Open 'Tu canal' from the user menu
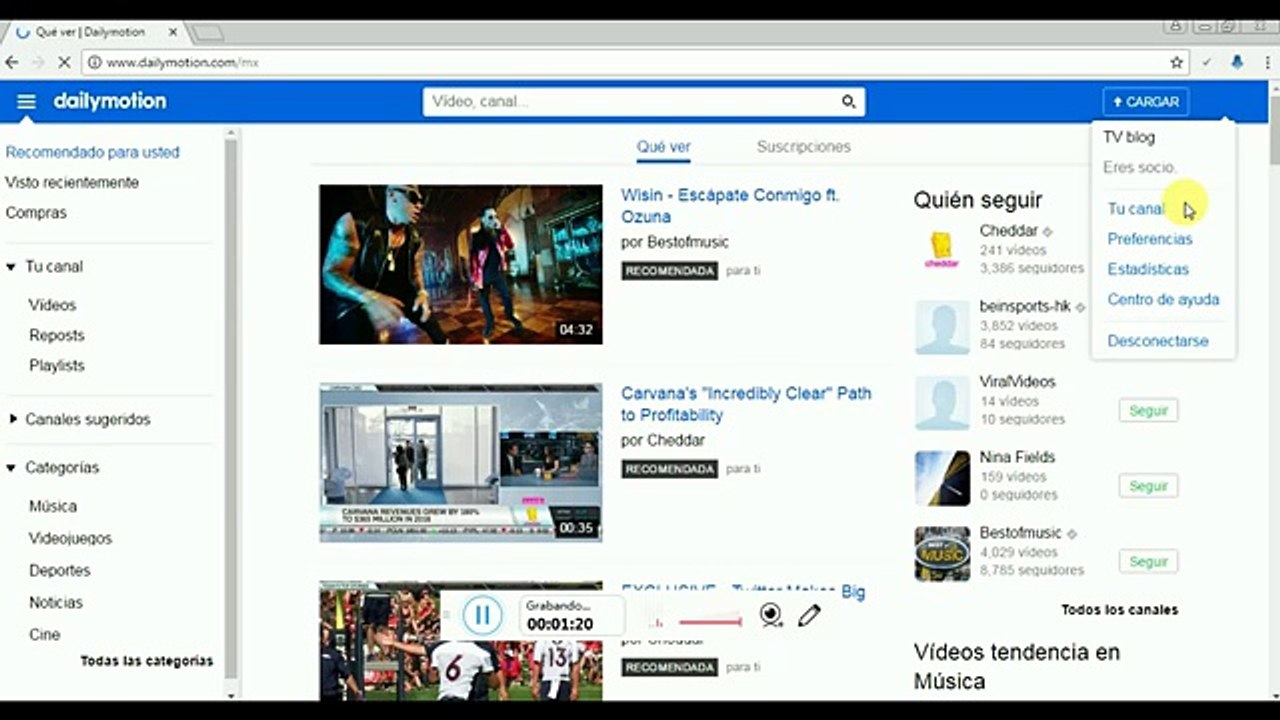Image resolution: width=1280 pixels, height=720 pixels. pos(1136,209)
